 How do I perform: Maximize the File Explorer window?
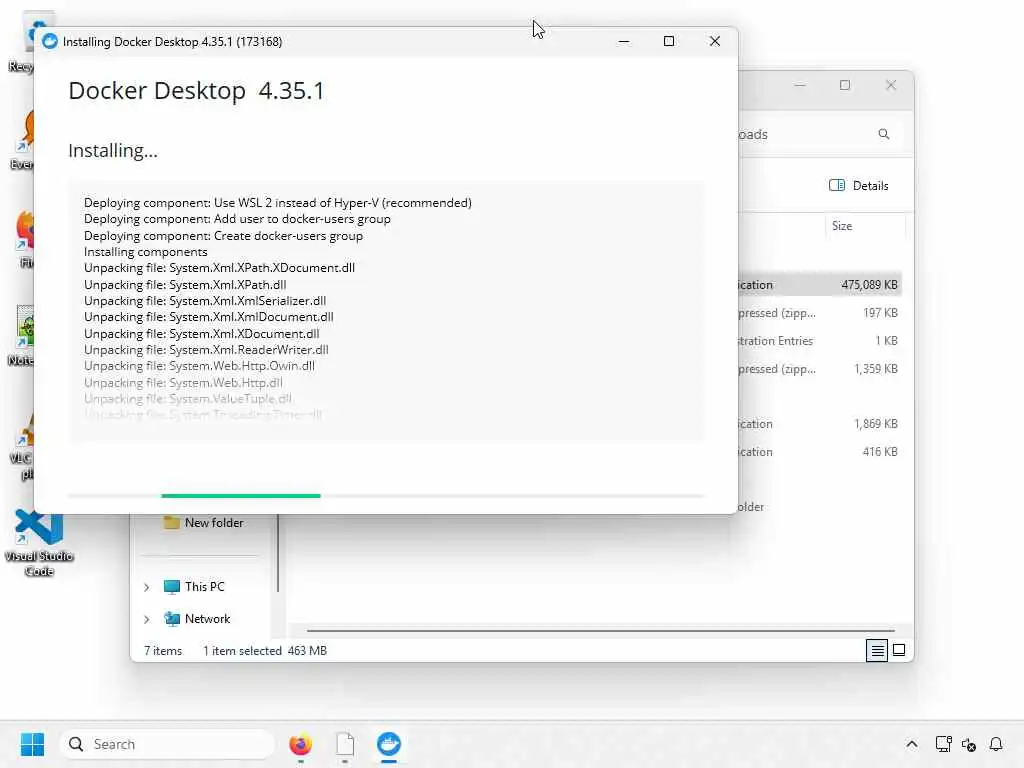pyautogui.click(x=845, y=85)
